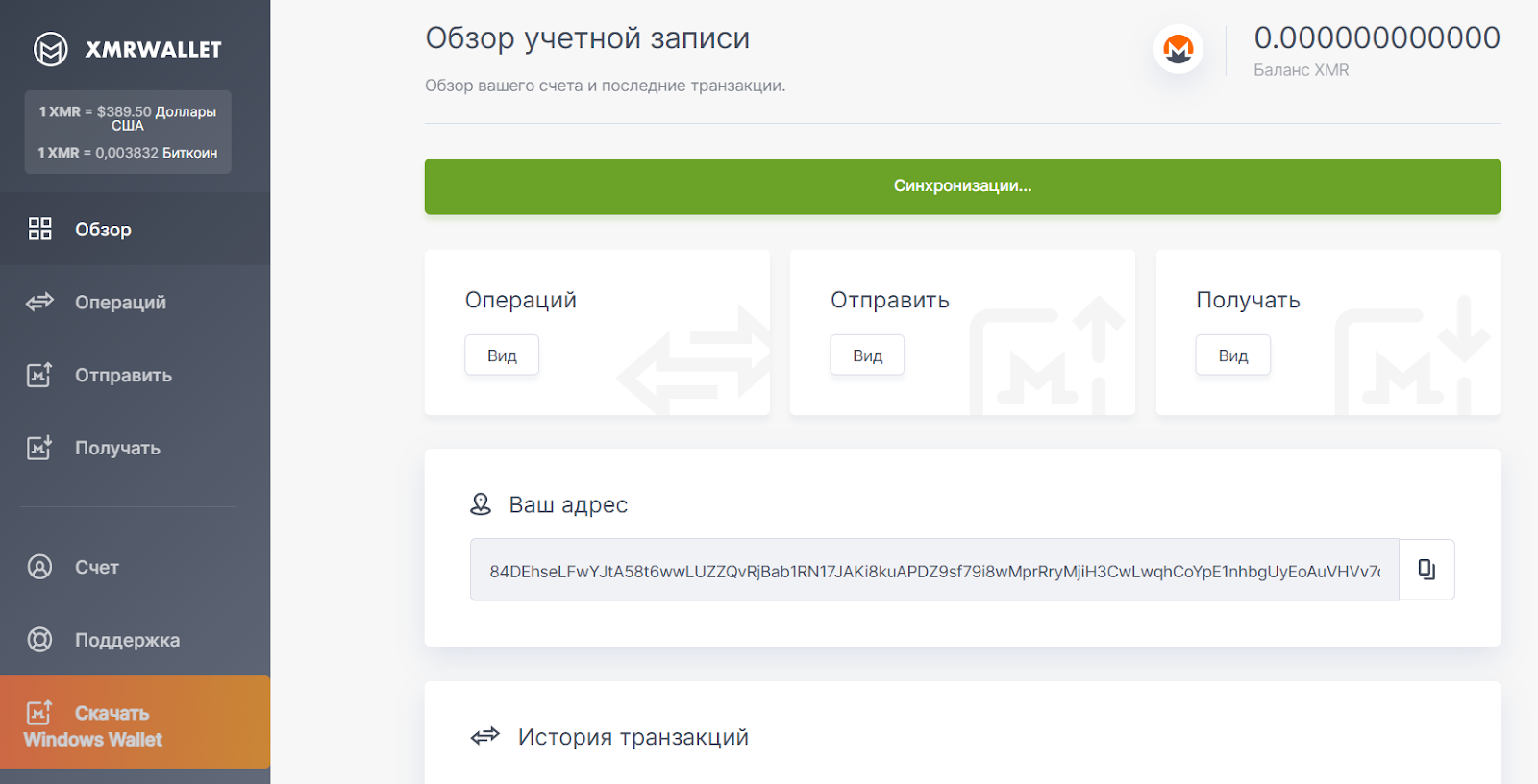The image size is (1538, 784).
Task: Open Поддержка in the sidebar menu
Action: pyautogui.click(x=135, y=640)
